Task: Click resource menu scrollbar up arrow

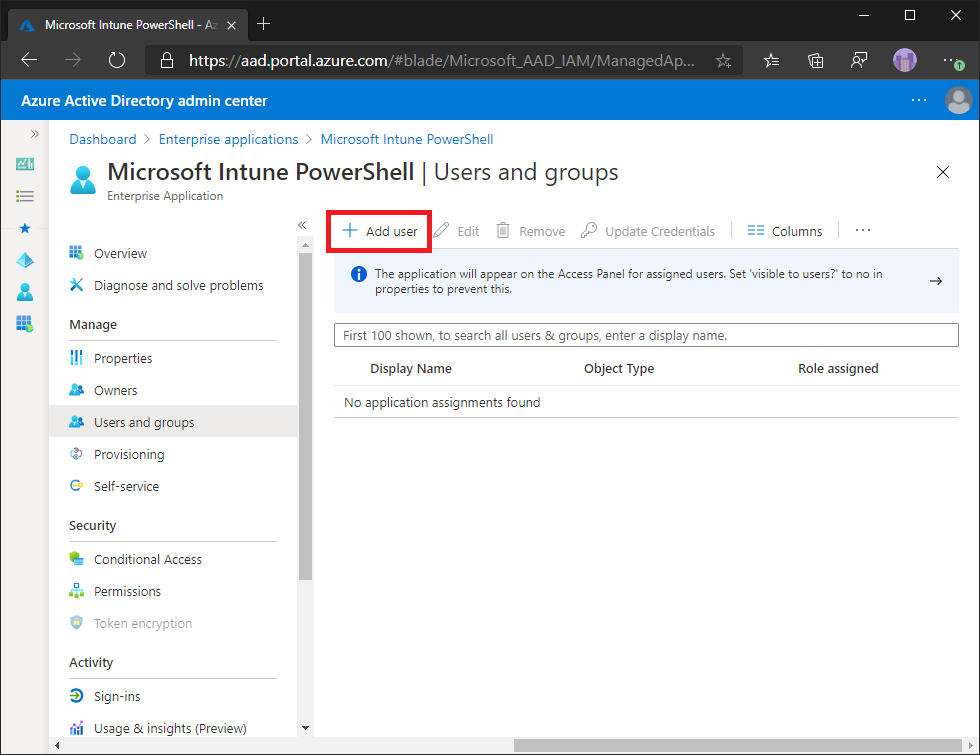Action: 305,246
